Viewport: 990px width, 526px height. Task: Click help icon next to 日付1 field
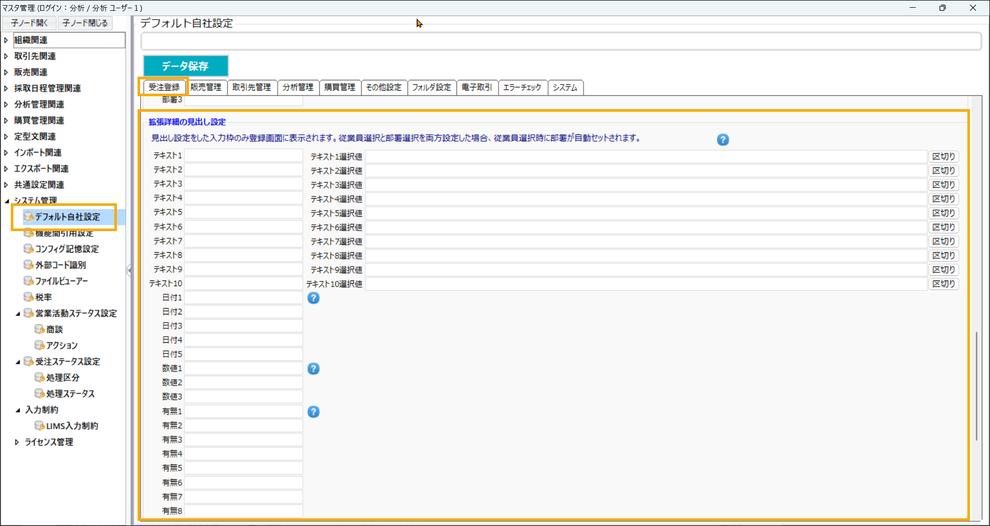(313, 298)
